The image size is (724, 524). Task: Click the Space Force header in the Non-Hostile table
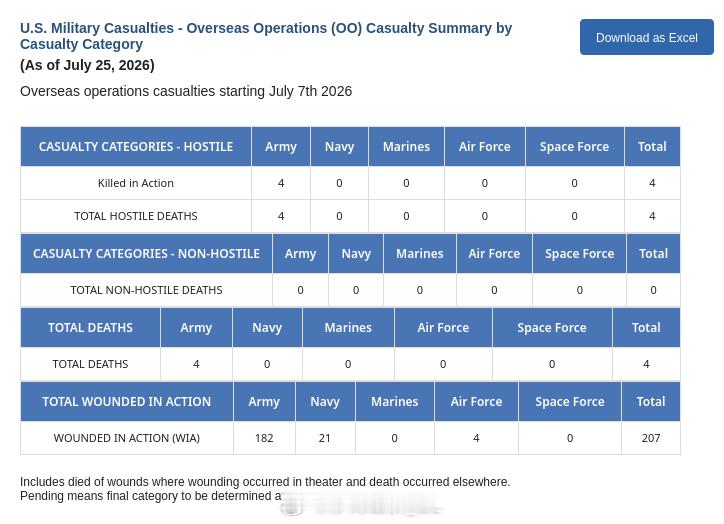[x=579, y=254]
